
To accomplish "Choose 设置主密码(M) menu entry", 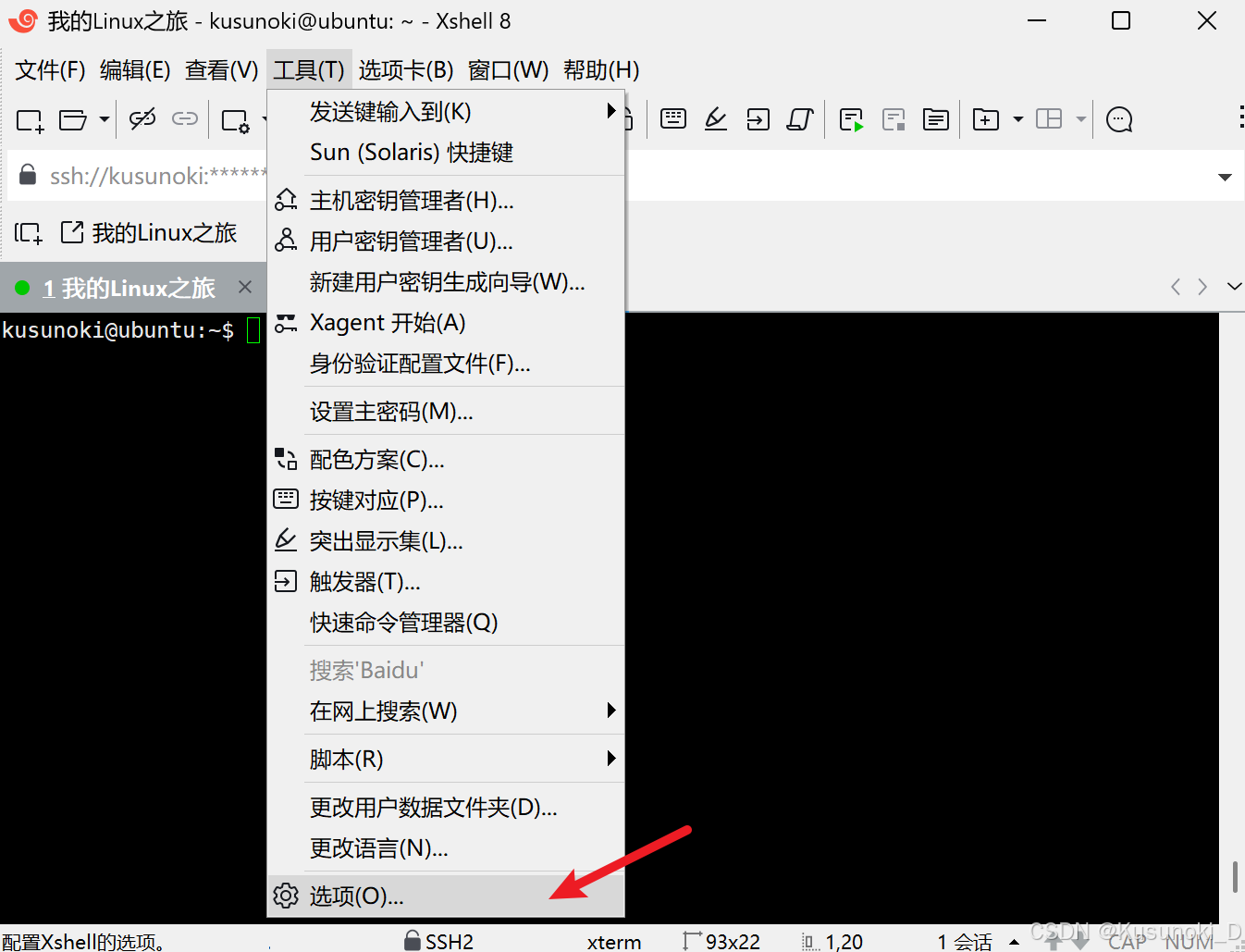I will pyautogui.click(x=446, y=412).
